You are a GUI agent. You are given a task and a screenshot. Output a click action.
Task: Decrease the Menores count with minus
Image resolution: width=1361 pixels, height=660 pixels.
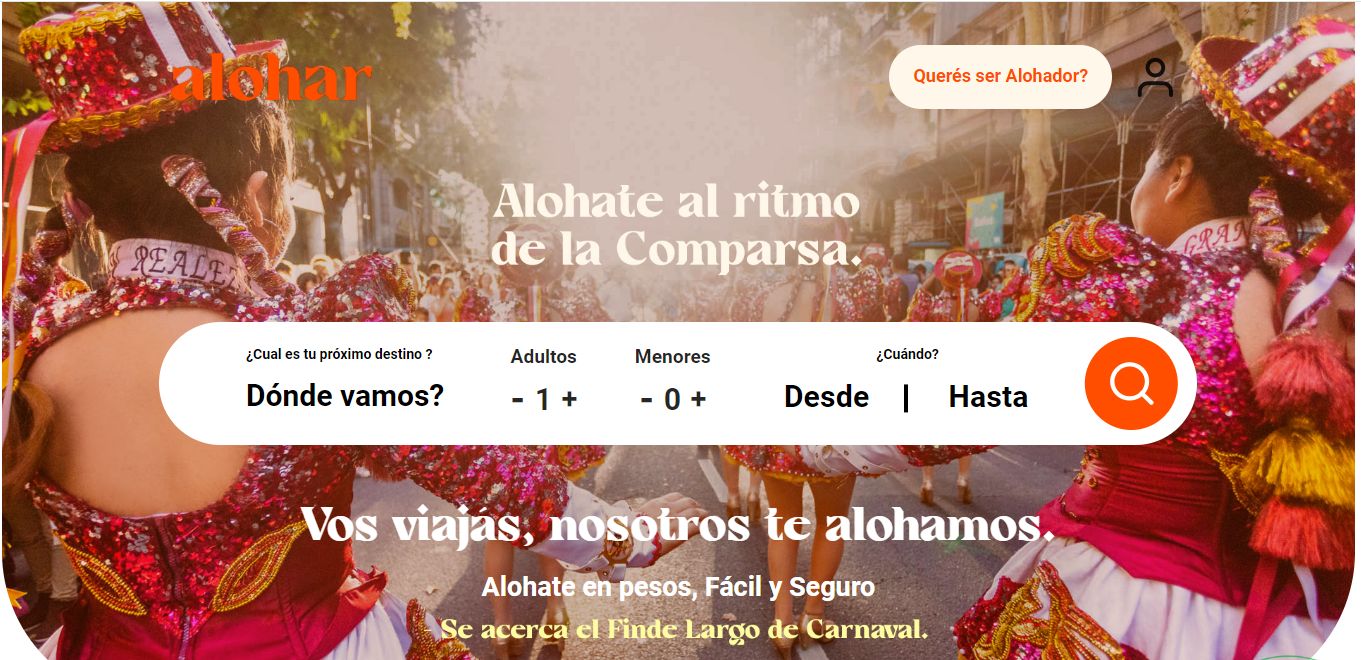(647, 399)
